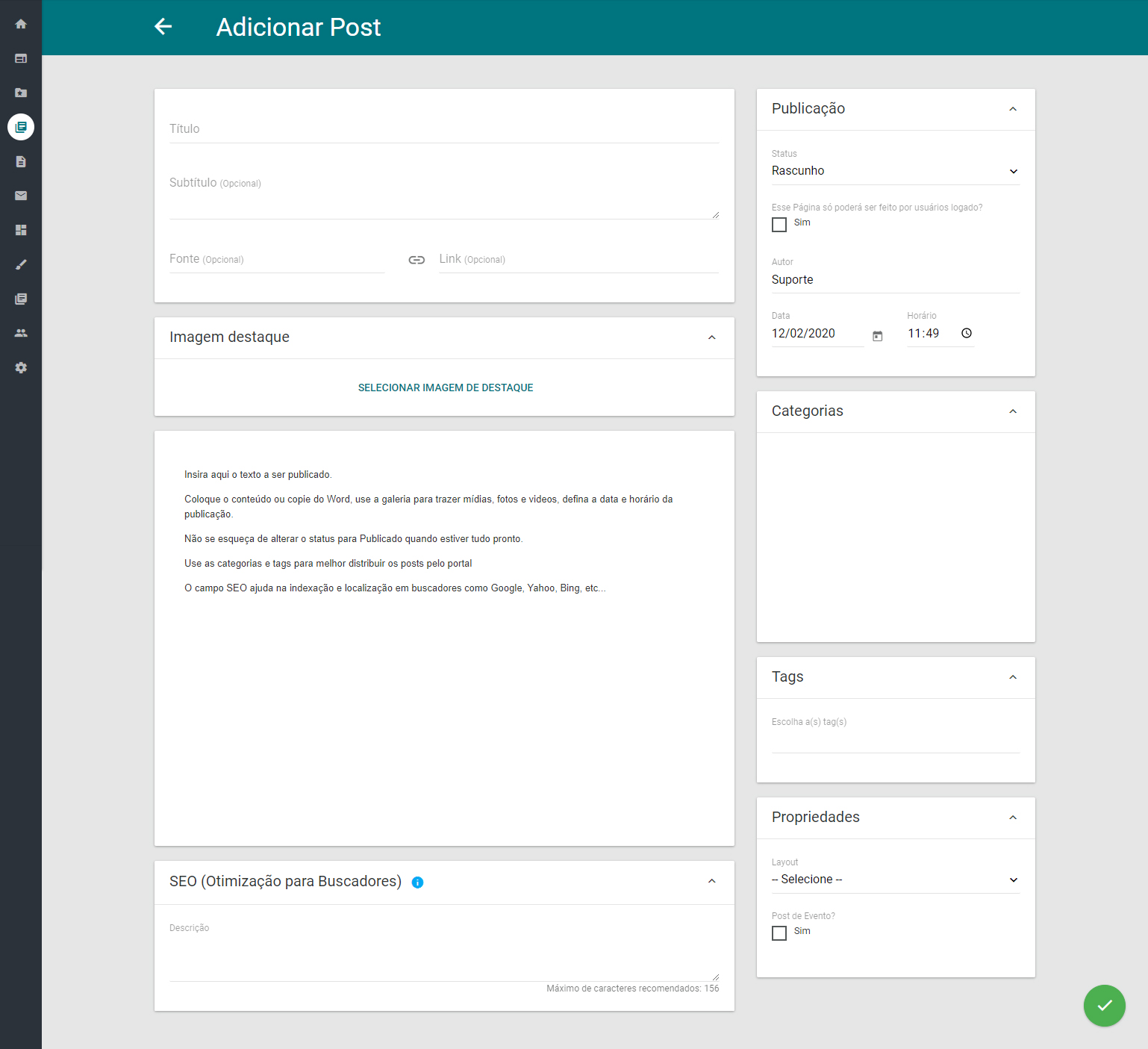This screenshot has width=1148, height=1049.
Task: Click the 'O campo SEO ajuda' line
Action: click(x=395, y=588)
